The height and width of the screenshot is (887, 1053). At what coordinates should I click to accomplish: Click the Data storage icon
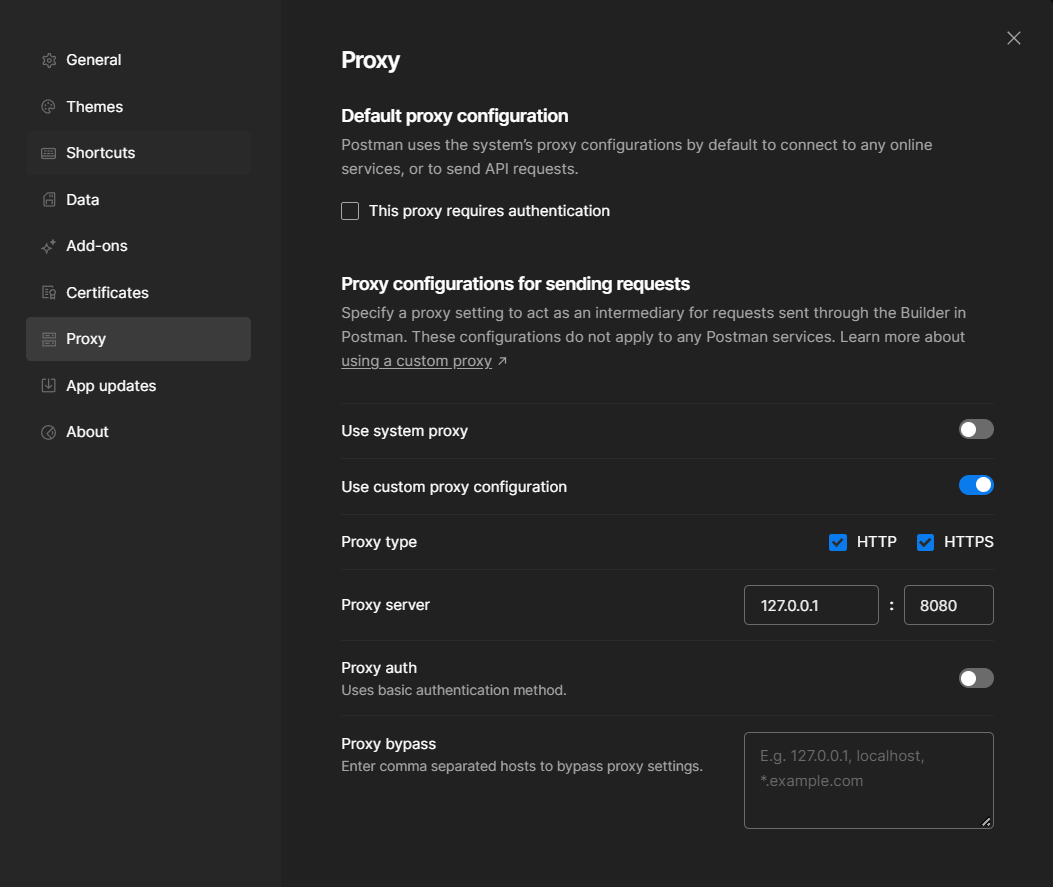pyautogui.click(x=48, y=199)
